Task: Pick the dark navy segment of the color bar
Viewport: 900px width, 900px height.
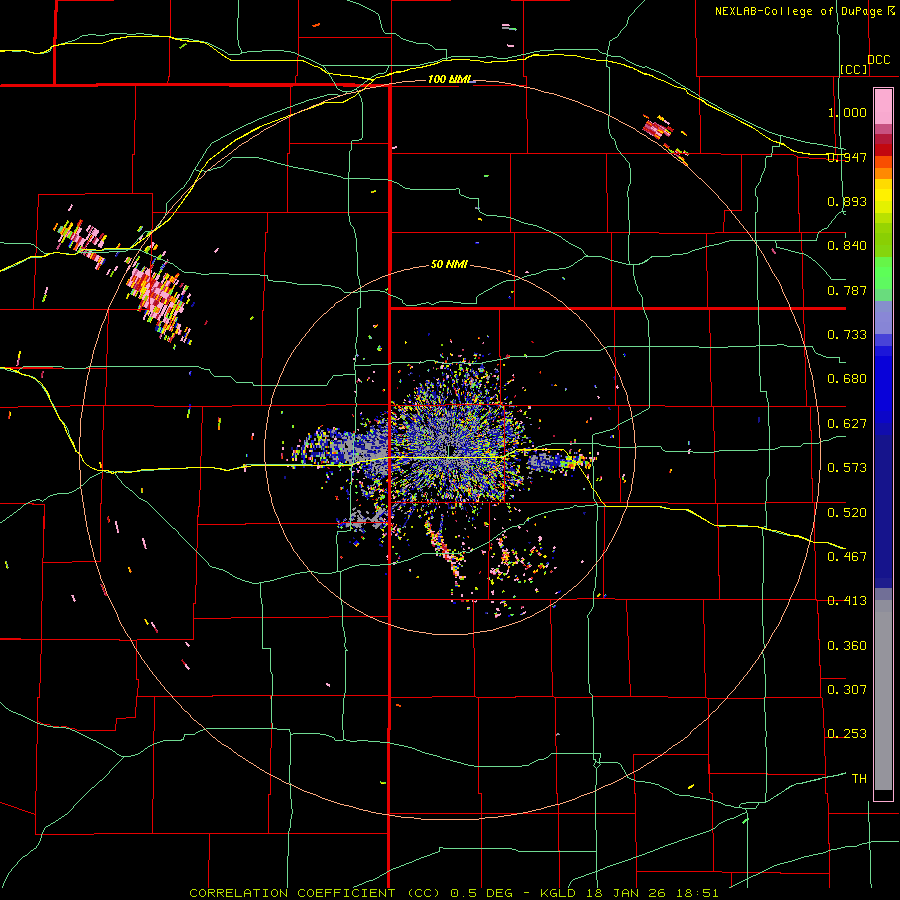Action: click(883, 511)
